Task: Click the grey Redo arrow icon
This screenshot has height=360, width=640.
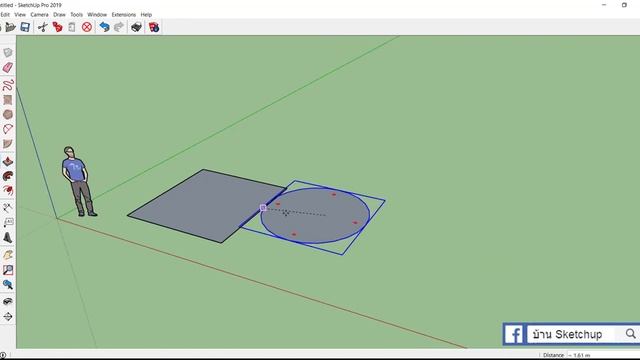Action: [x=119, y=27]
